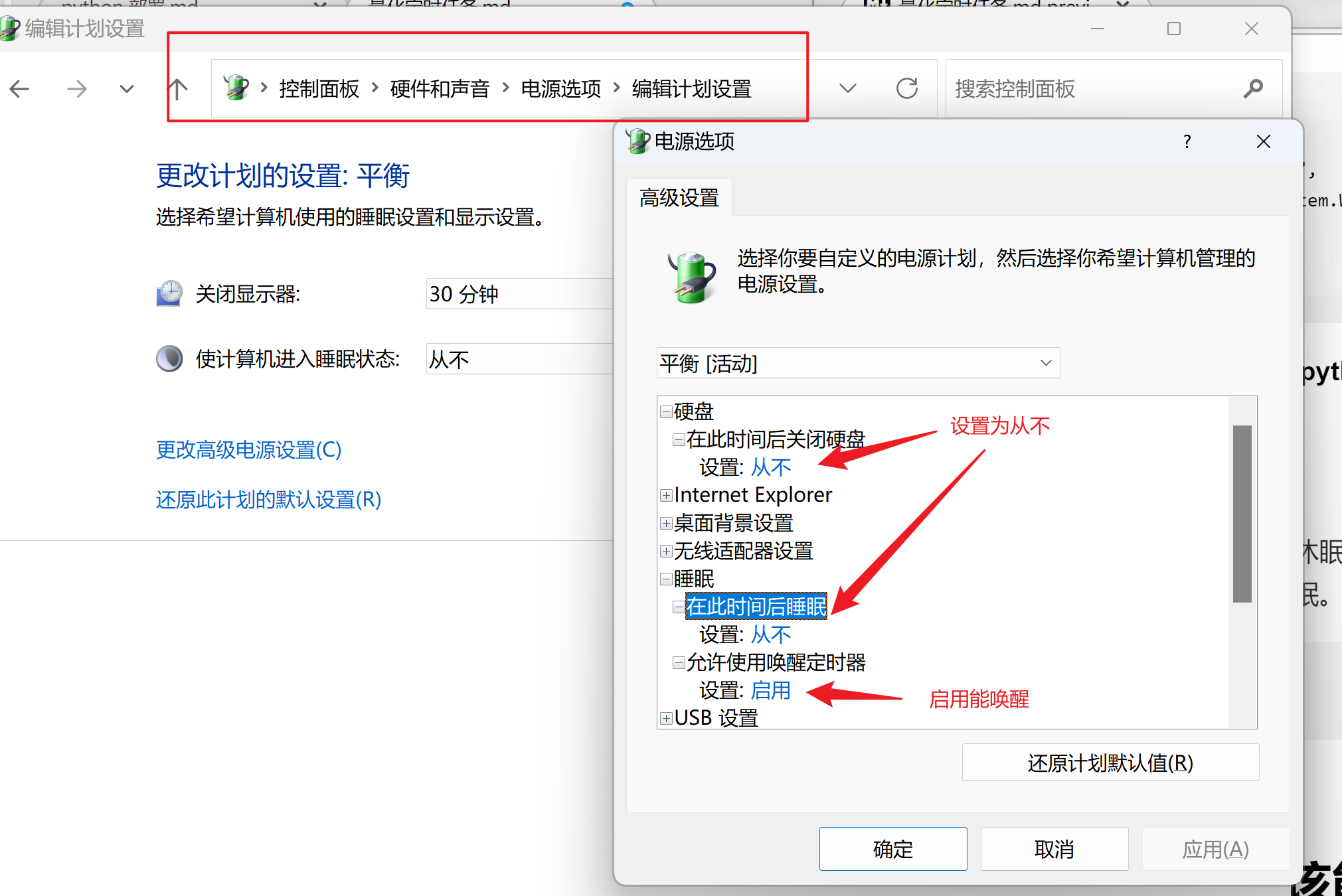Viewport: 1342px width, 896px height.
Task: Click 还原此计划的默认设置 link
Action: [x=268, y=500]
